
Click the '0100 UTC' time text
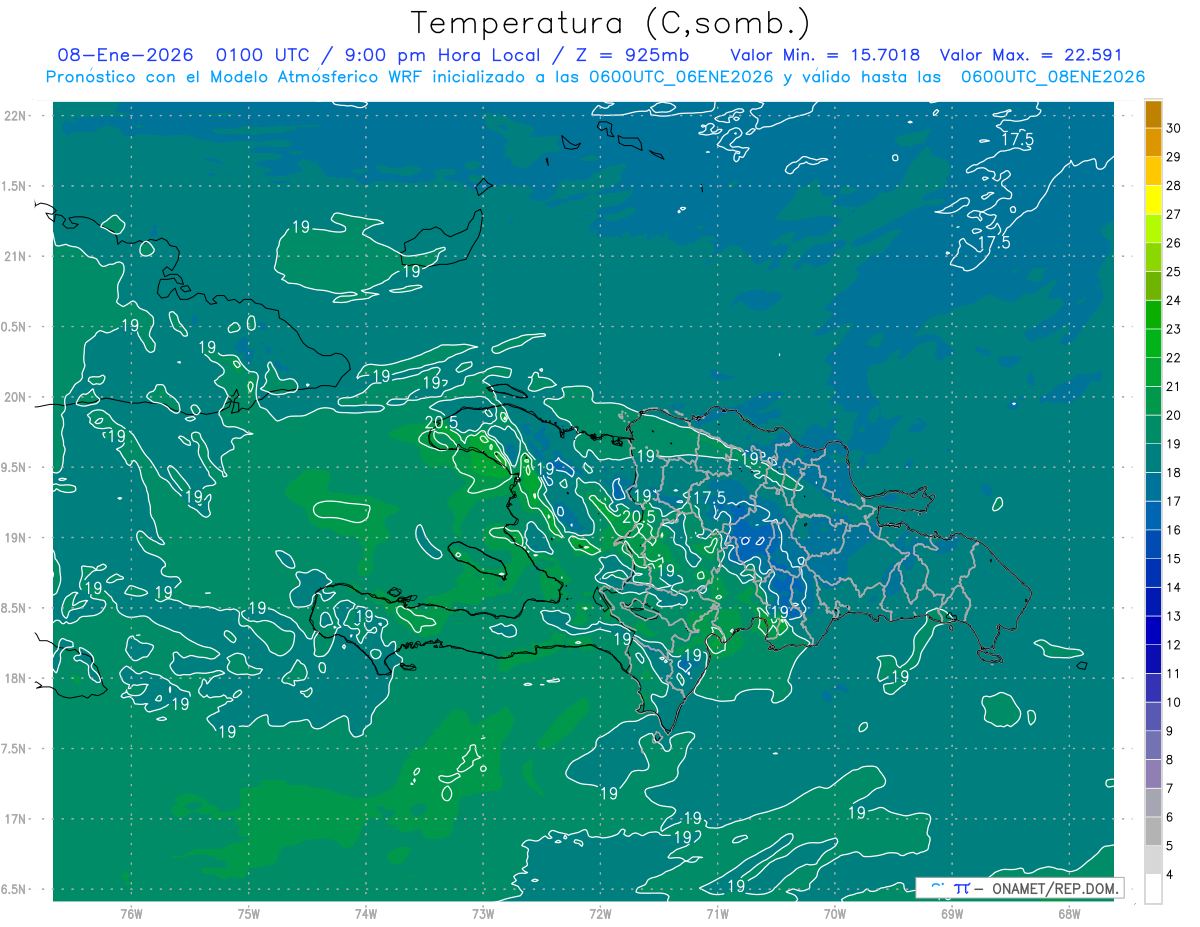[264, 55]
